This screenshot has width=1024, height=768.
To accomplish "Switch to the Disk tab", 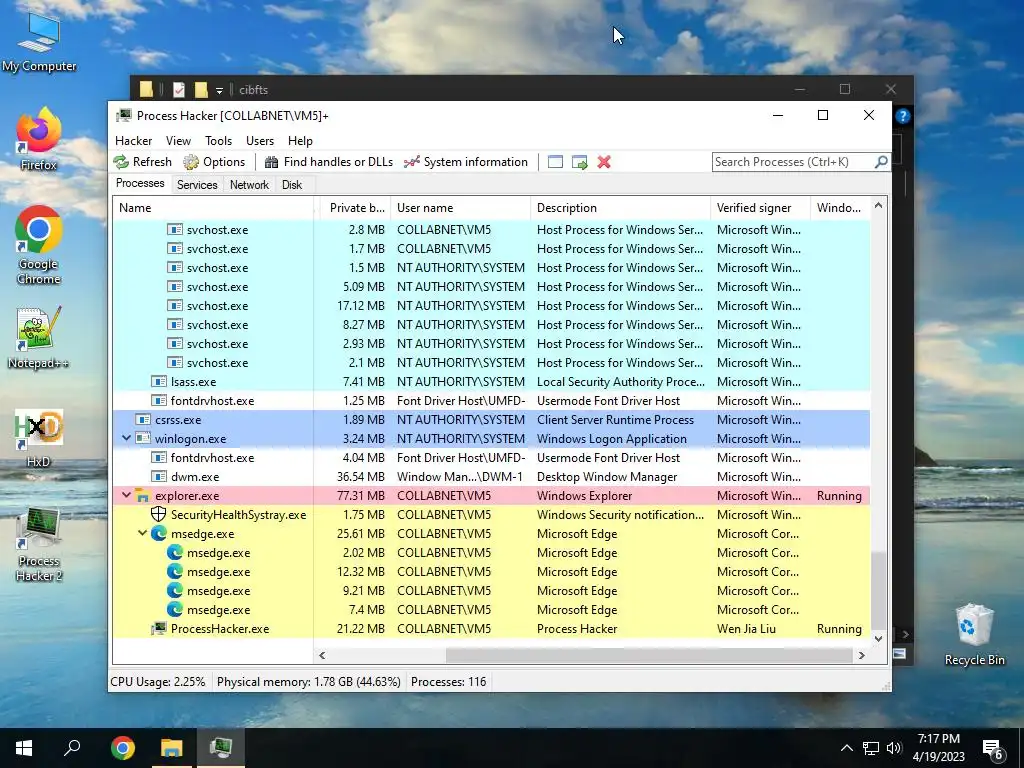I will tap(292, 185).
